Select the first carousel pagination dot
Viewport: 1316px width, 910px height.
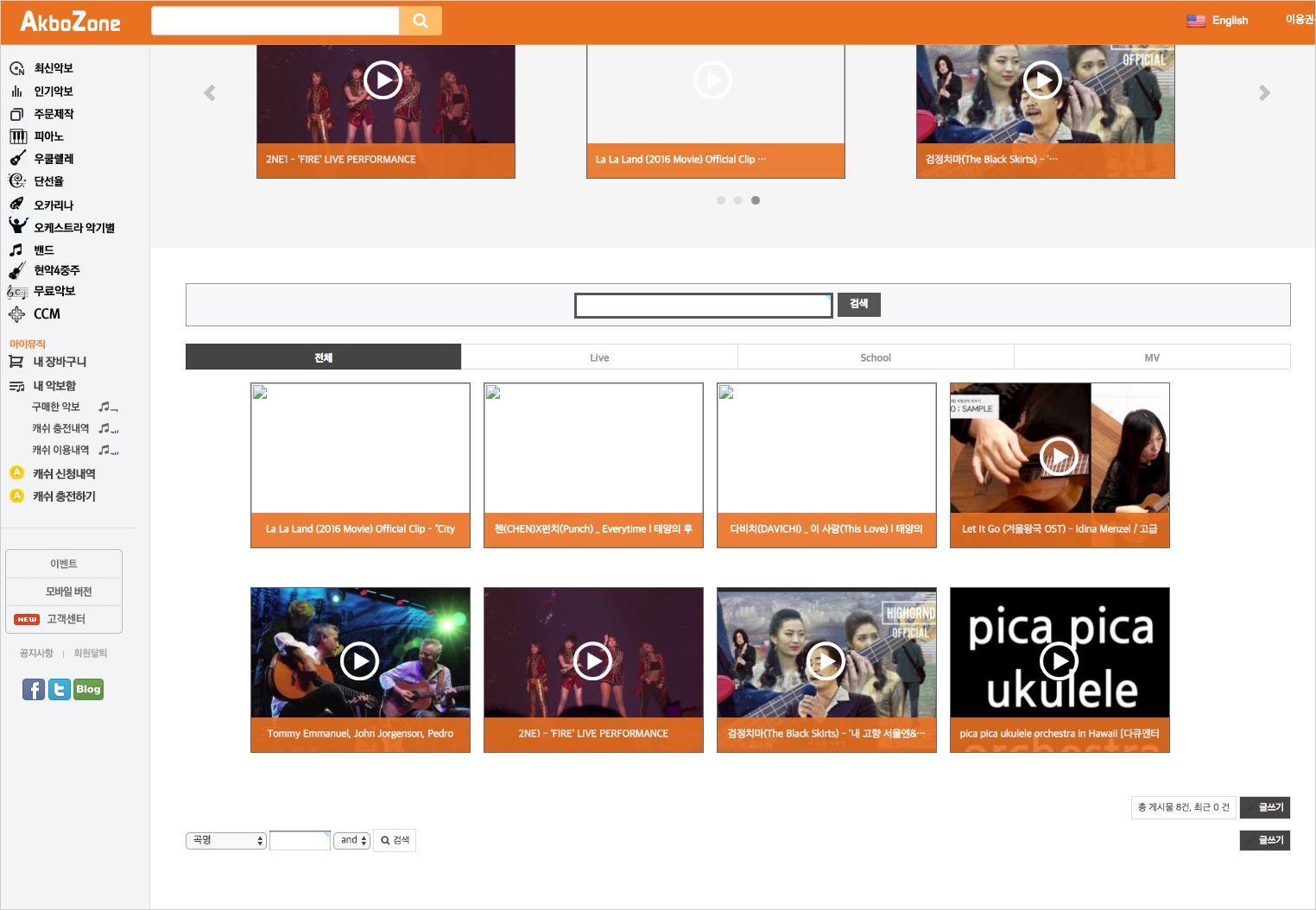pos(721,200)
